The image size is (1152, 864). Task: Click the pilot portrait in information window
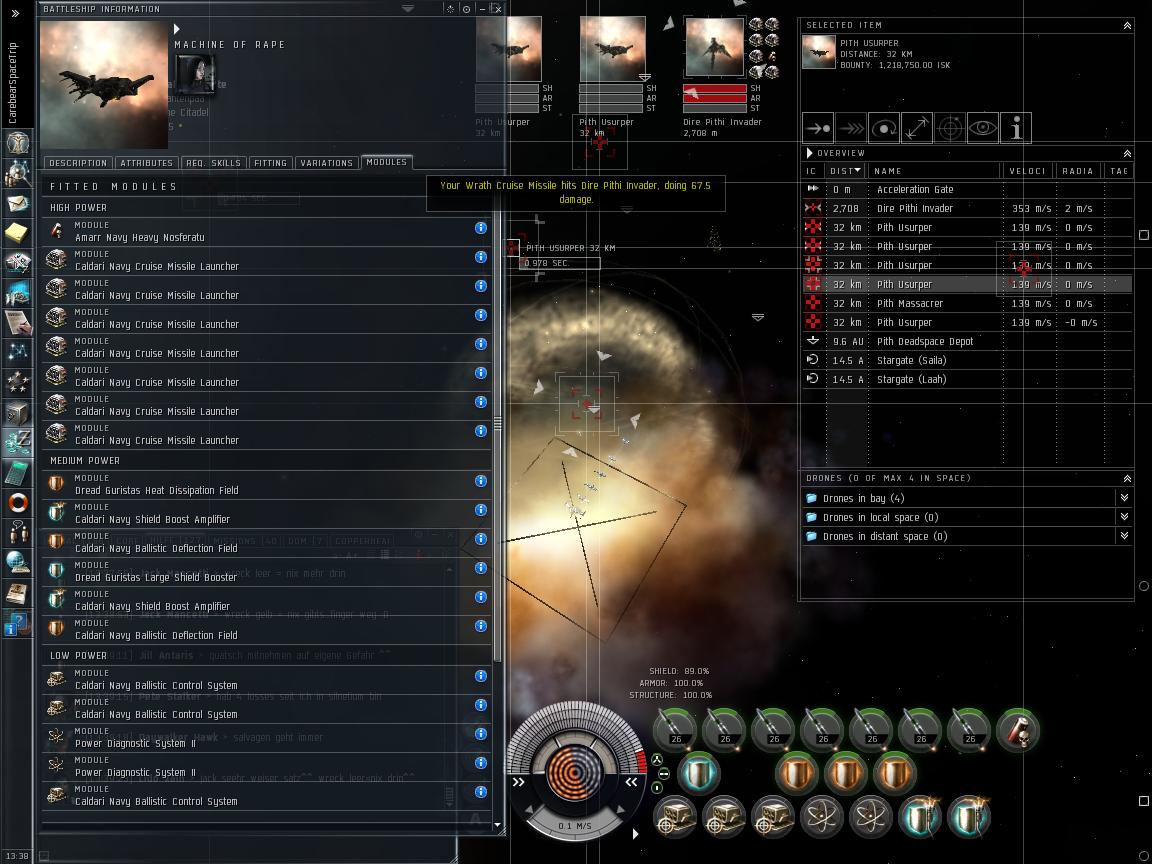tap(195, 73)
